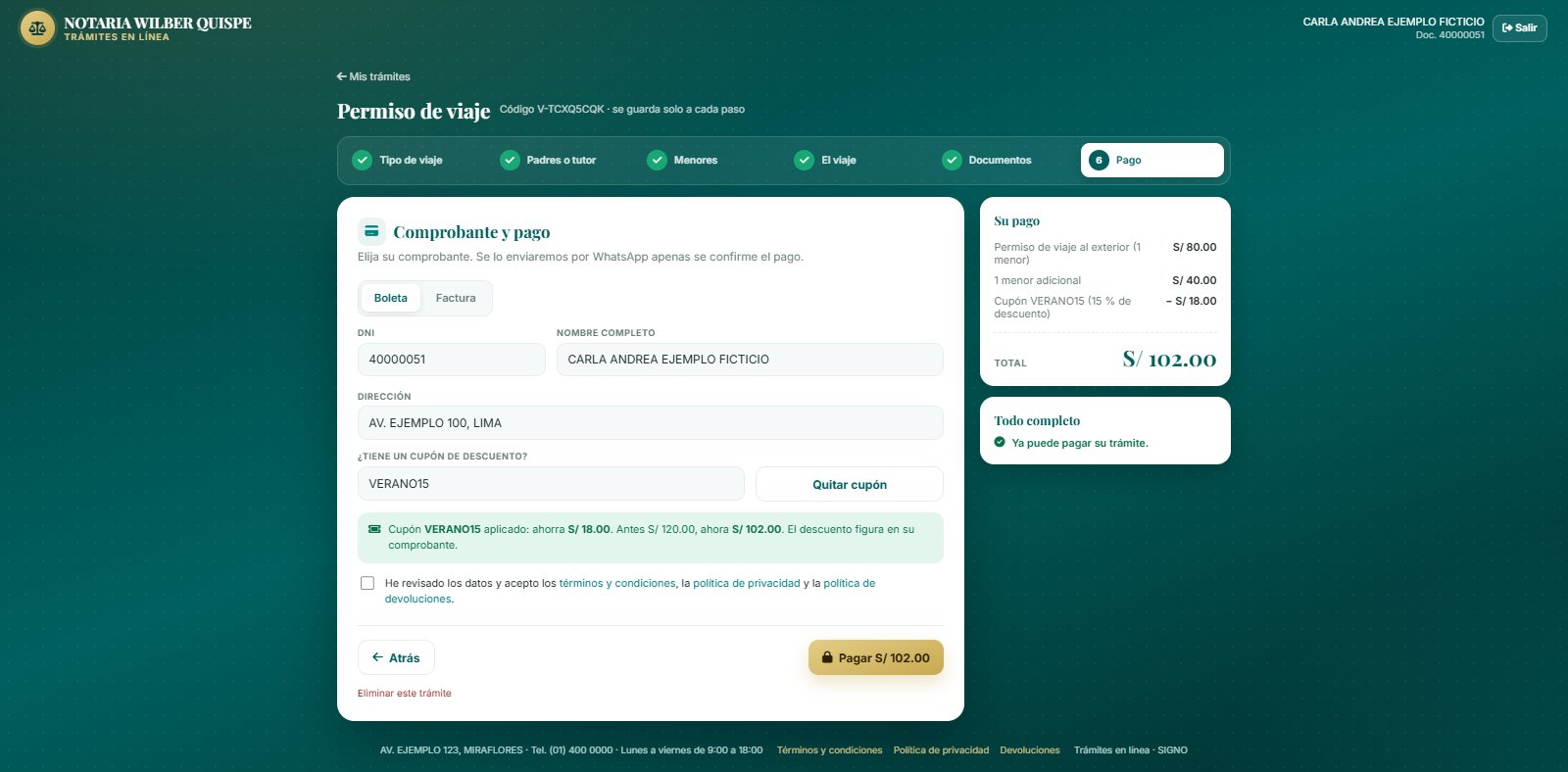Click the step 6 number badge for Pago
Screen dimensions: 1568x772
[1099, 160]
